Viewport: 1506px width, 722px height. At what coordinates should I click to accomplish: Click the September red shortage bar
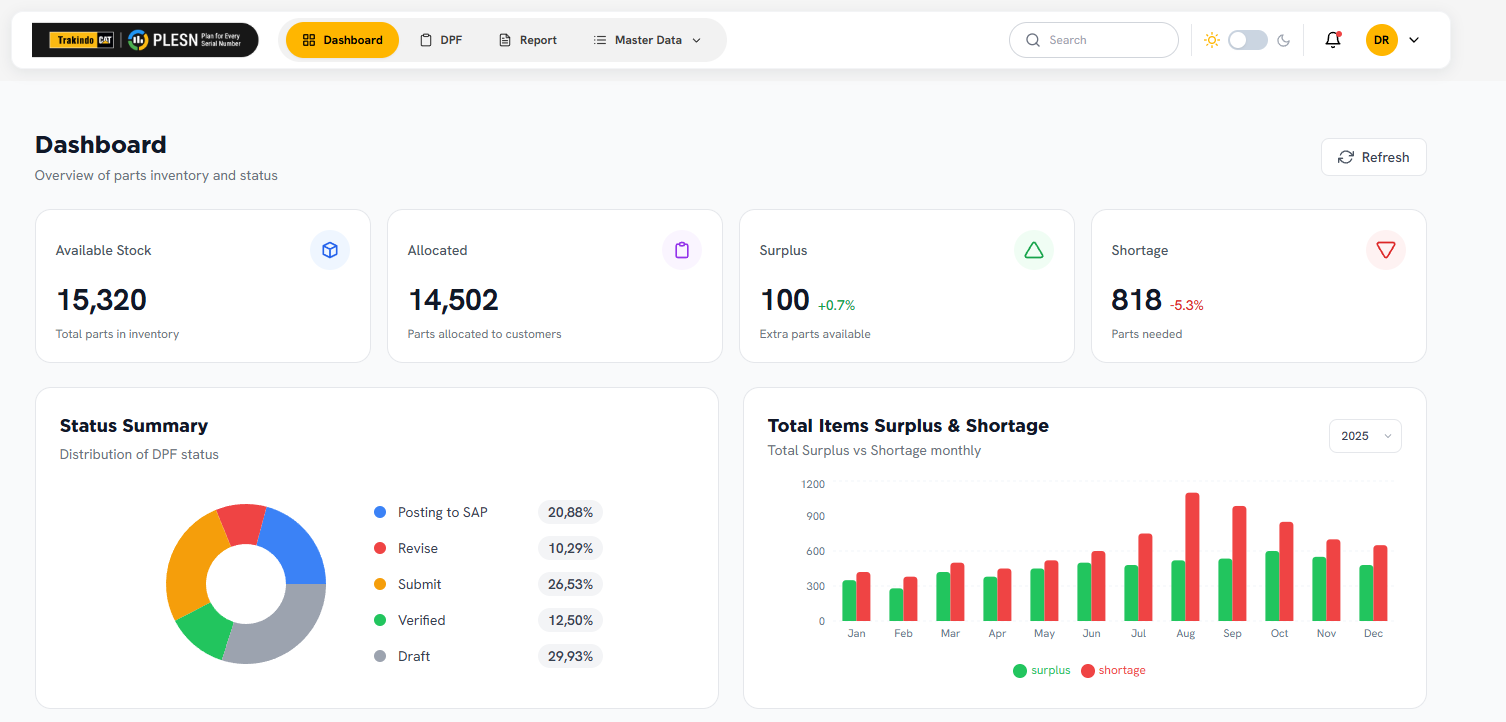tap(1239, 563)
